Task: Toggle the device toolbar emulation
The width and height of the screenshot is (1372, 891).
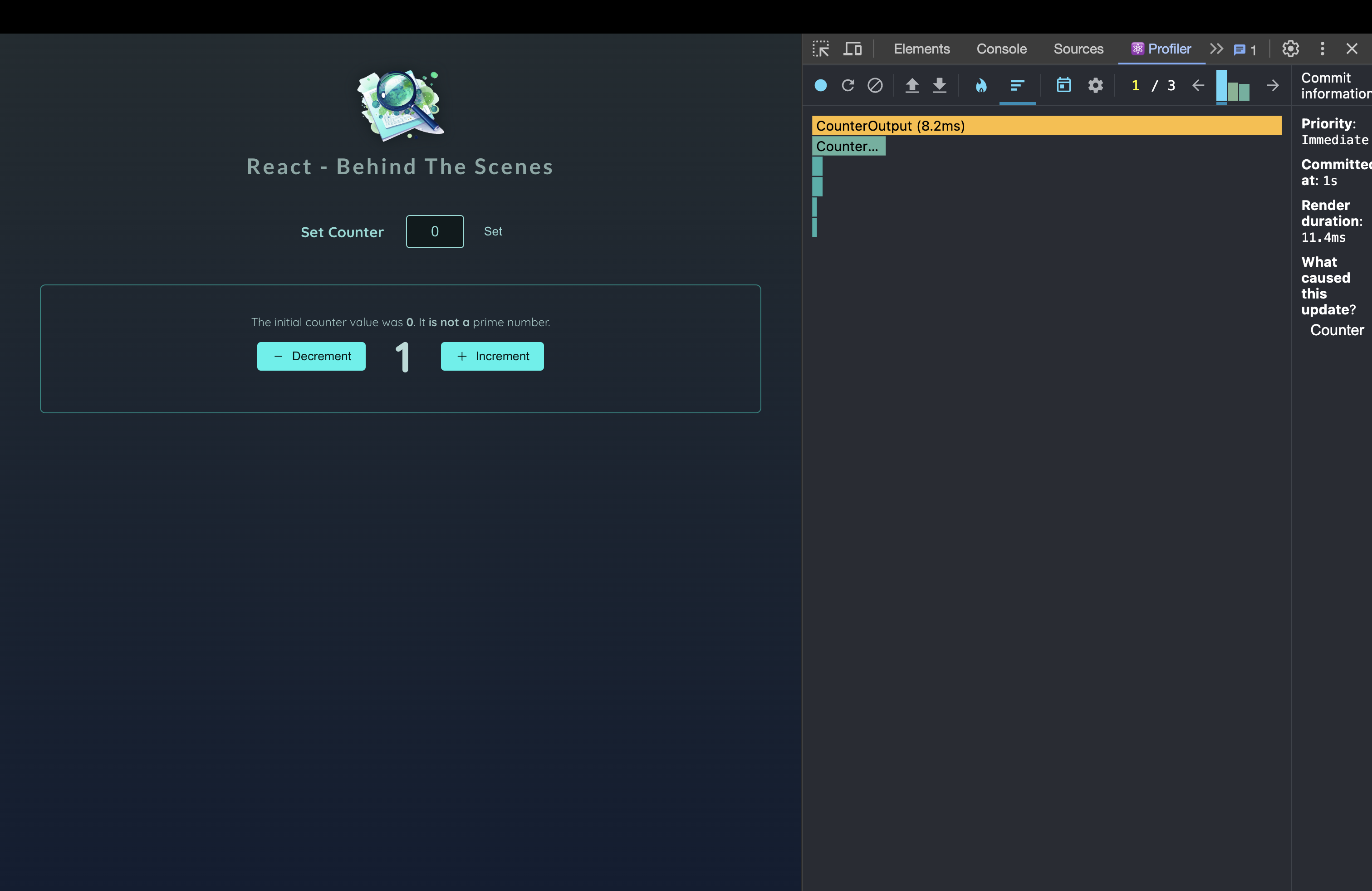Action: coord(853,49)
